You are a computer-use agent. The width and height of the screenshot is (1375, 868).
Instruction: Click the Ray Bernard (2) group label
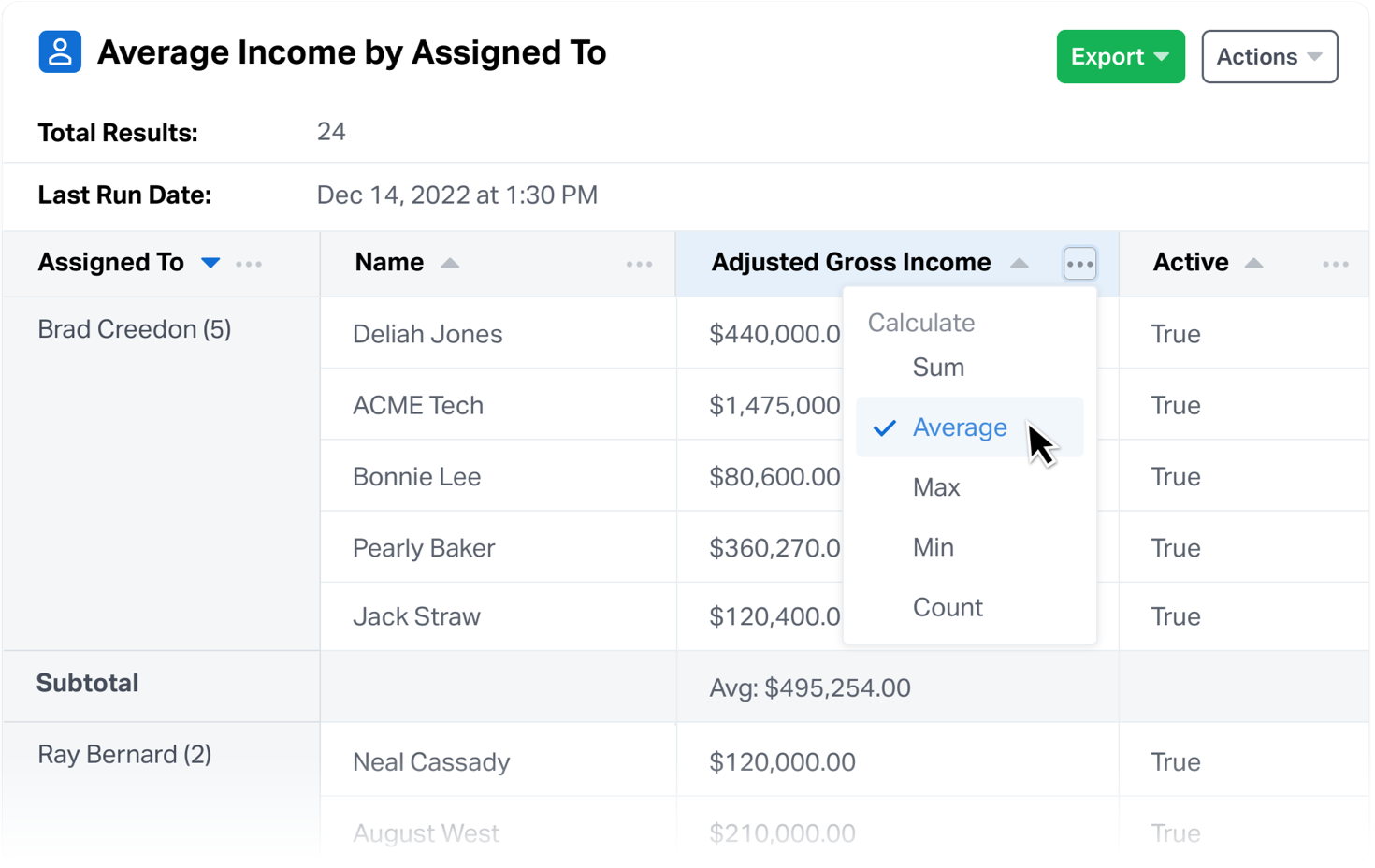pos(124,754)
